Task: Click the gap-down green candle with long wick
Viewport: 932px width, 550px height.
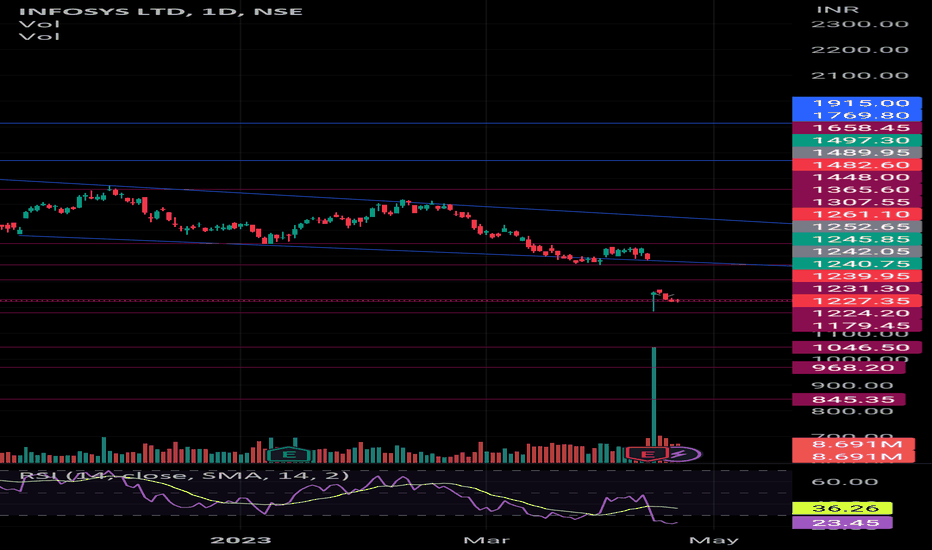Action: 654,301
